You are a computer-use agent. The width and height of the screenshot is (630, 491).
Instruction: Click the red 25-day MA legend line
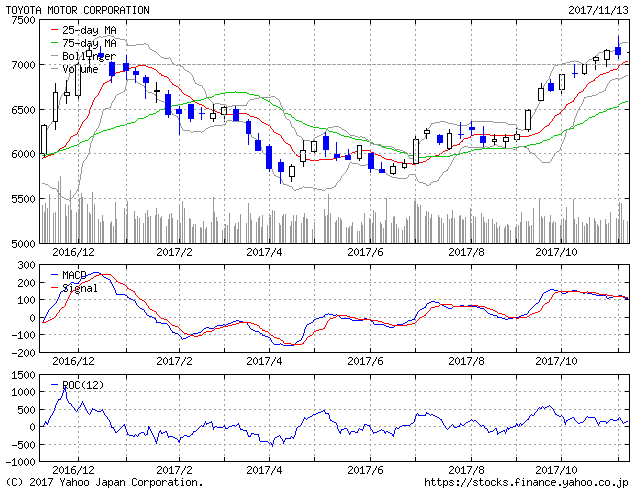point(53,31)
